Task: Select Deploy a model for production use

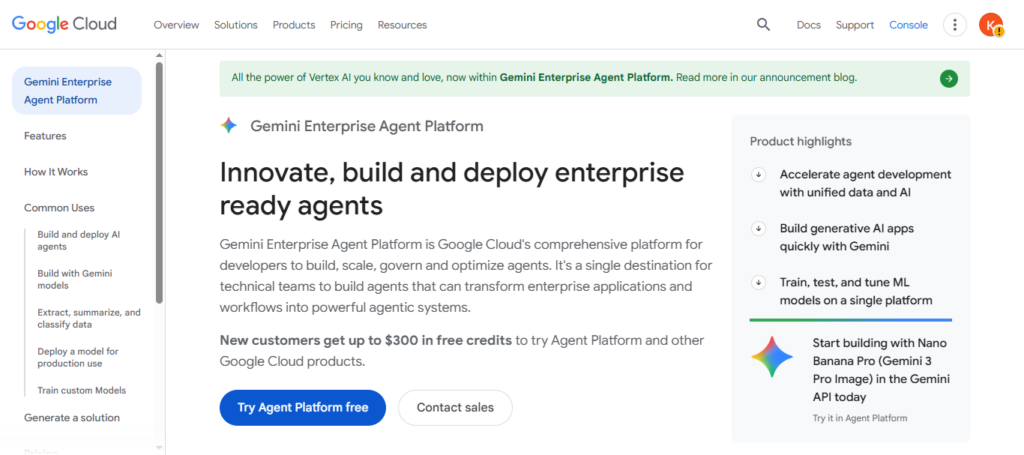Action: [78, 357]
